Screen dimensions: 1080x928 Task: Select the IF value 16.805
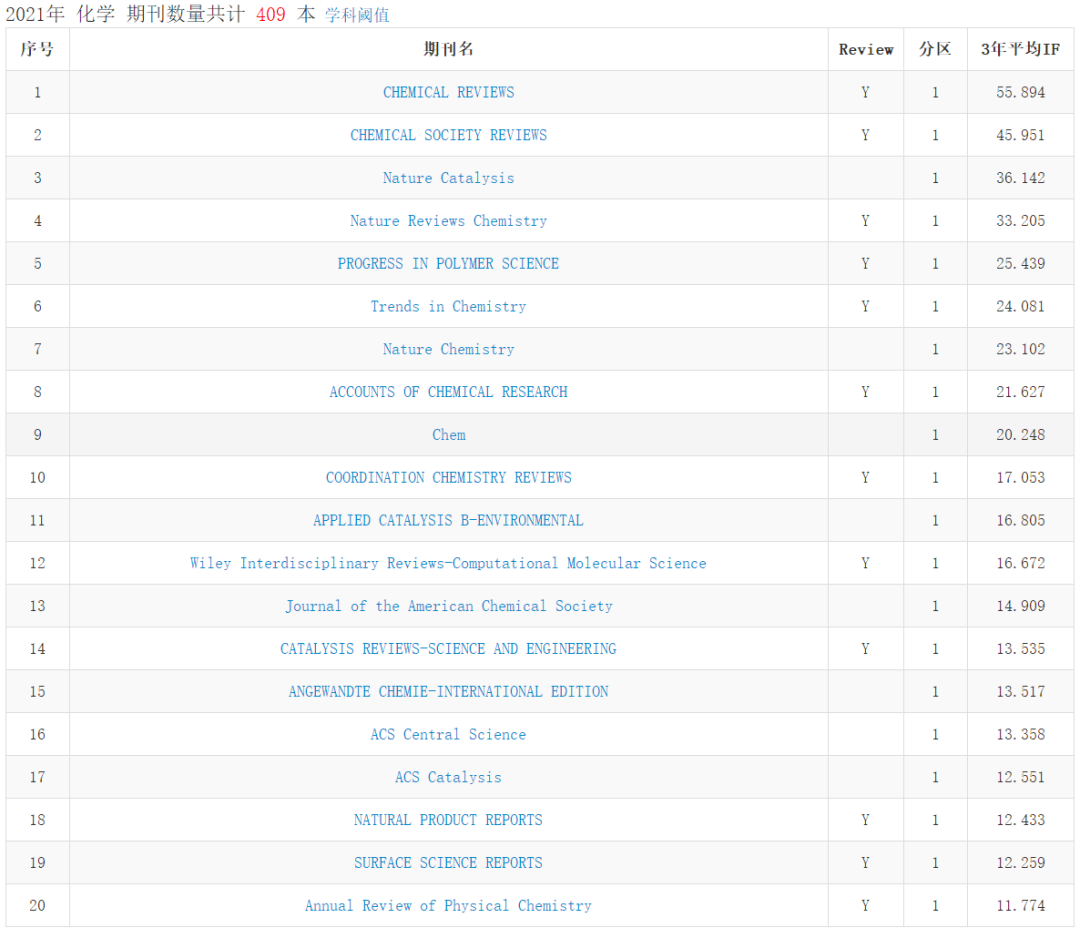pos(1021,520)
